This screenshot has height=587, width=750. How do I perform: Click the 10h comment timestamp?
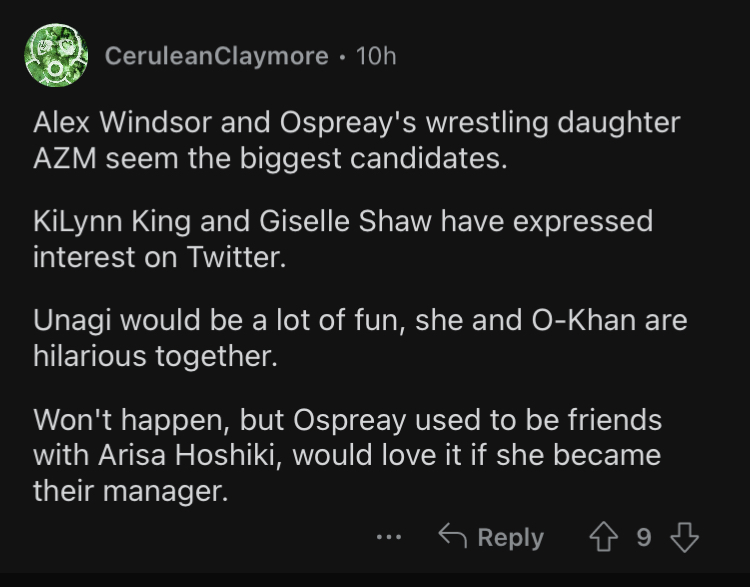coord(376,57)
